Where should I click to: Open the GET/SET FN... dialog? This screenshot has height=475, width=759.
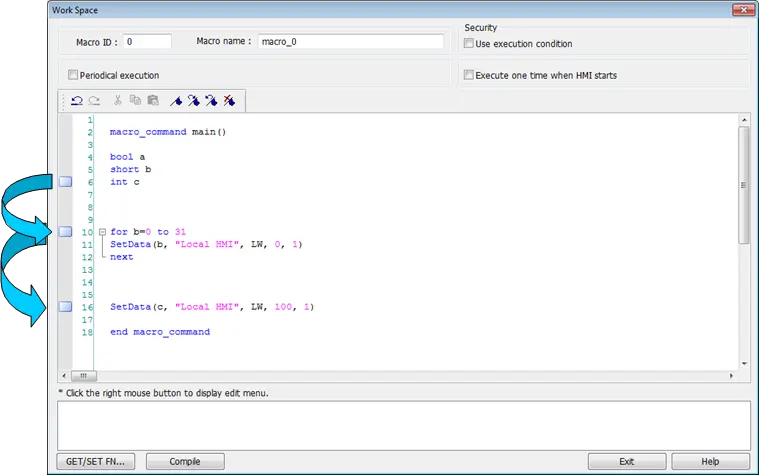point(96,461)
